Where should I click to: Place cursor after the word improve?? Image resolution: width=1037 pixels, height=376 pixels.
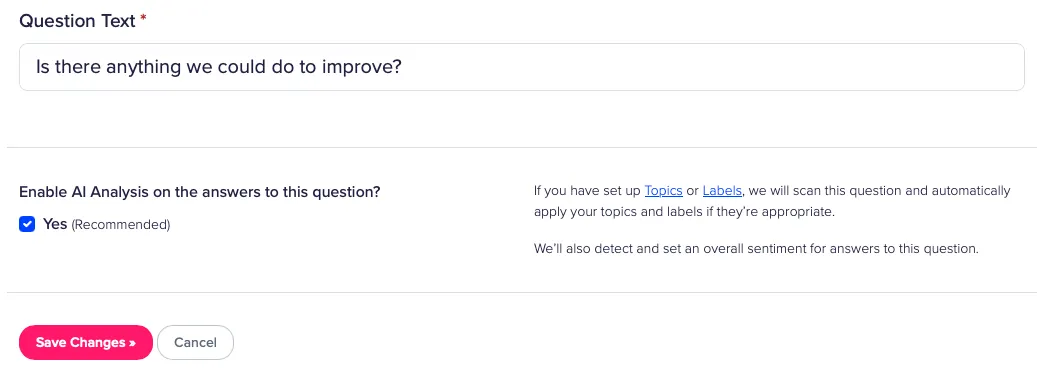pyautogui.click(x=403, y=67)
